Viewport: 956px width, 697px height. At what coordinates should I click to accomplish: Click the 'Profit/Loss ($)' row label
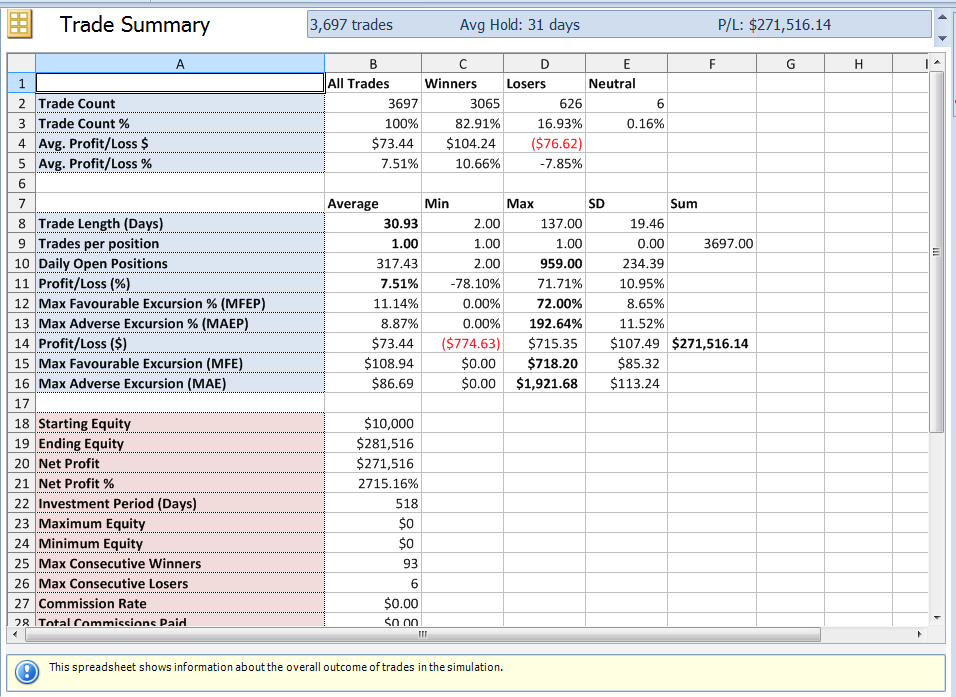click(180, 344)
